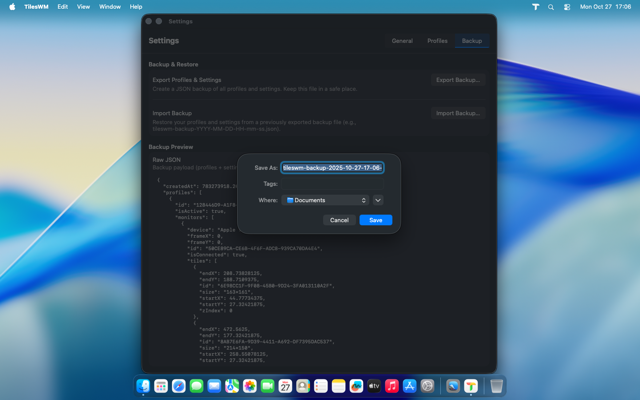This screenshot has width=640, height=400.
Task: Open Control Center in menu bar
Action: (x=567, y=7)
